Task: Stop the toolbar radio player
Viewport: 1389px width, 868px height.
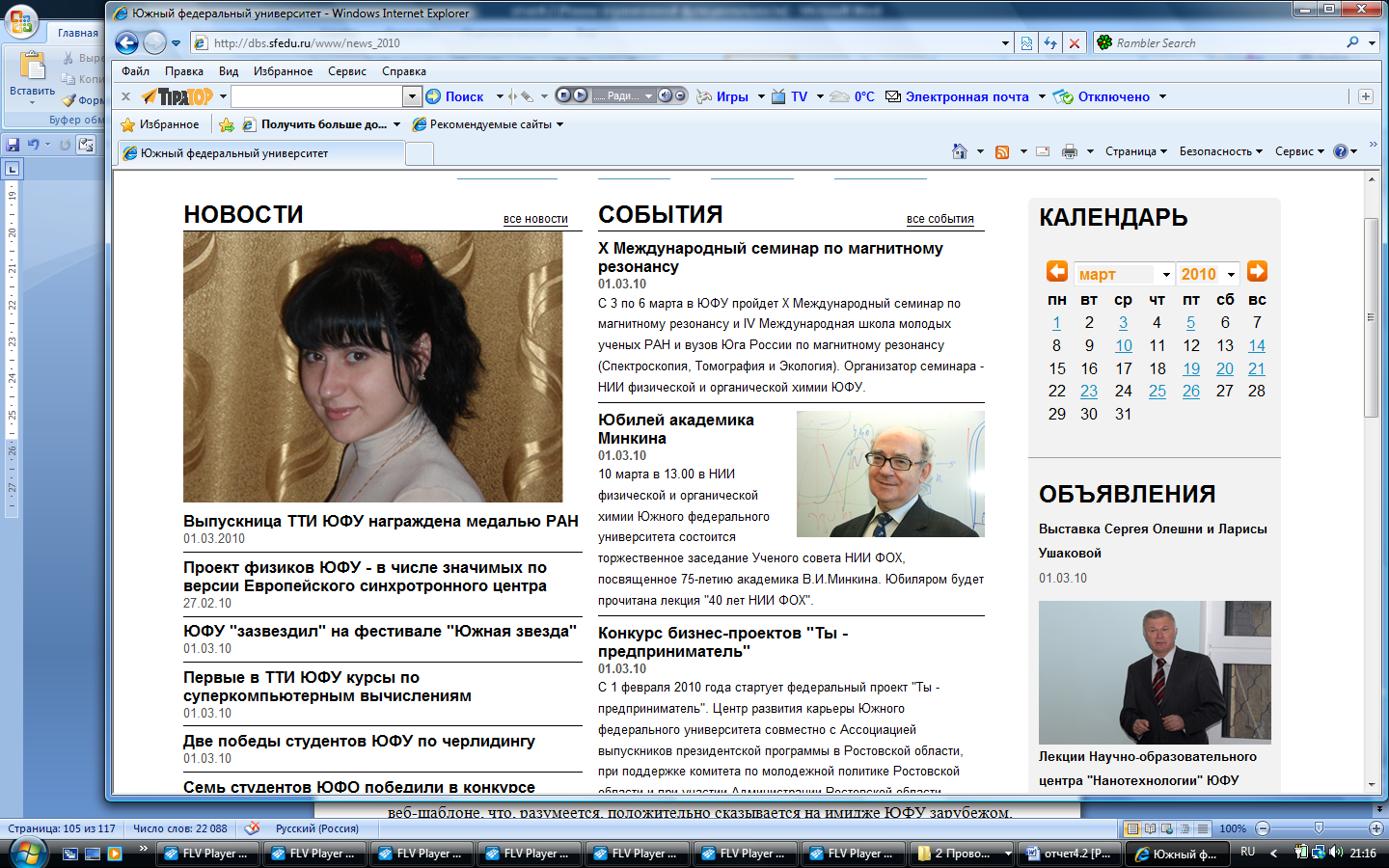Action: (x=564, y=95)
